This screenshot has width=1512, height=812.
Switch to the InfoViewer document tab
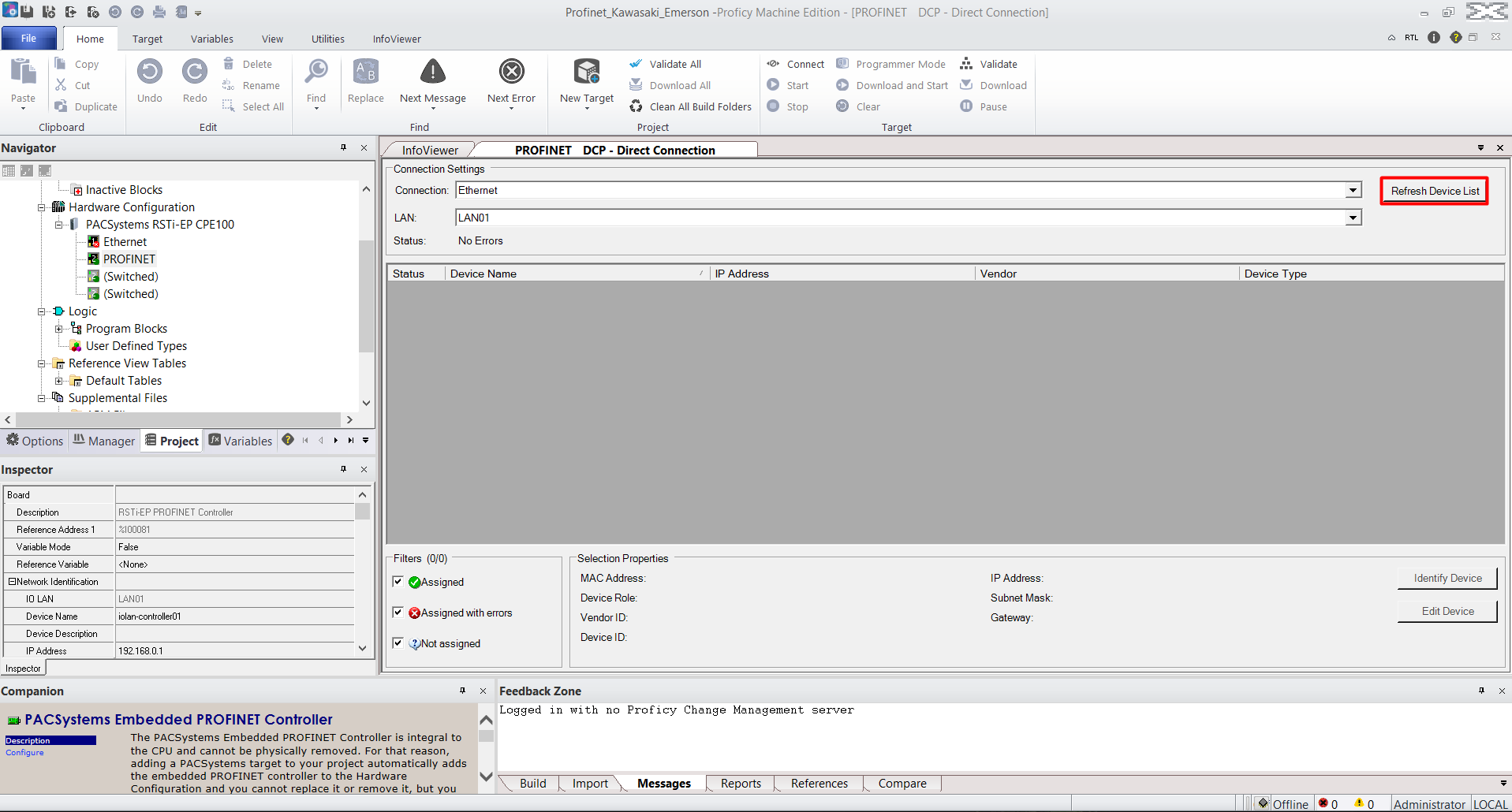point(430,150)
